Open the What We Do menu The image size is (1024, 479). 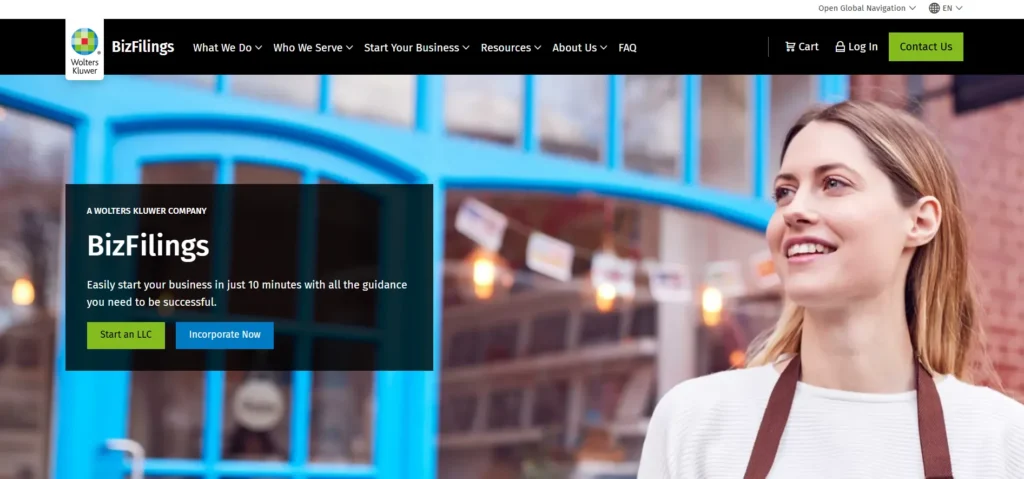(222, 47)
